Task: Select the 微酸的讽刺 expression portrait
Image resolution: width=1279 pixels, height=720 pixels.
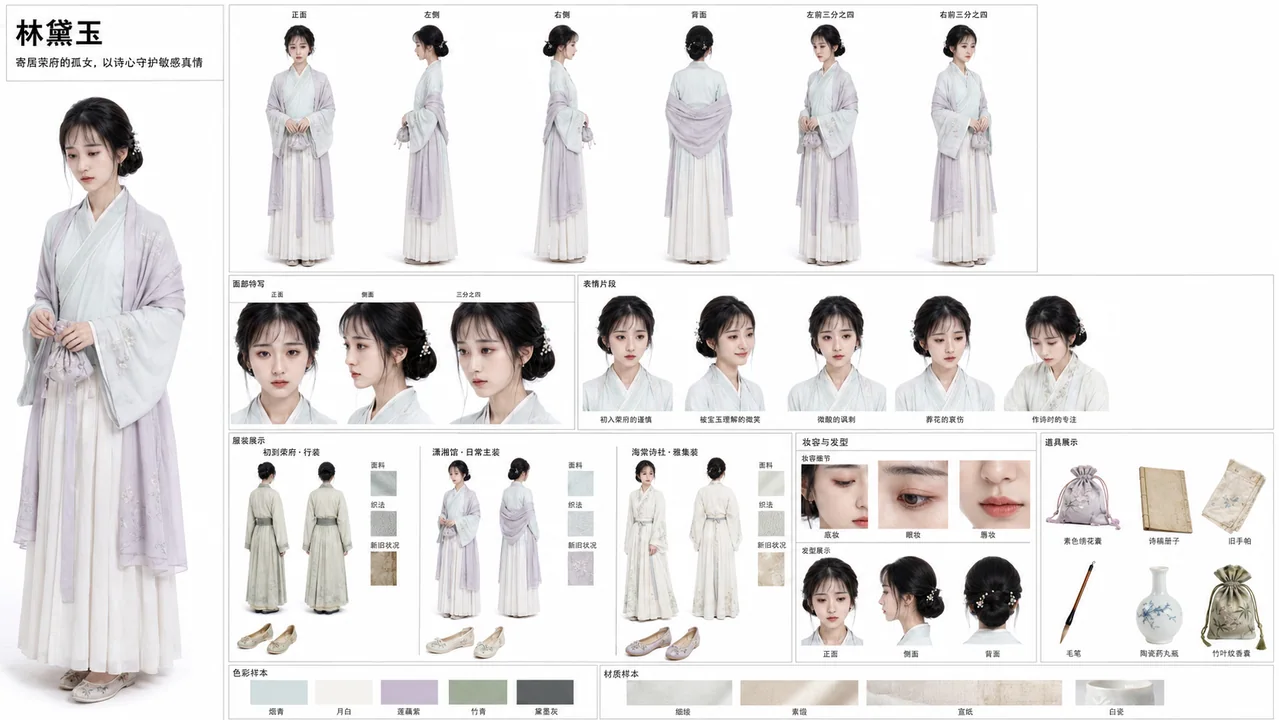Action: (836, 353)
